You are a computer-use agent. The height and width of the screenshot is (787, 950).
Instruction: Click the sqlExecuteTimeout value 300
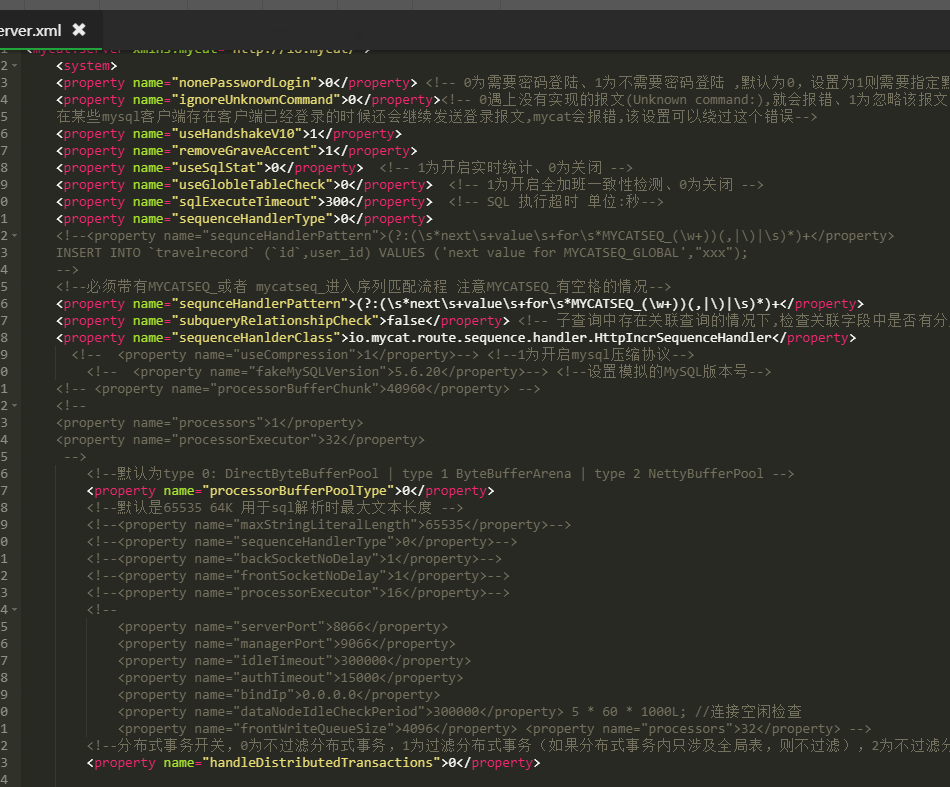click(337, 201)
